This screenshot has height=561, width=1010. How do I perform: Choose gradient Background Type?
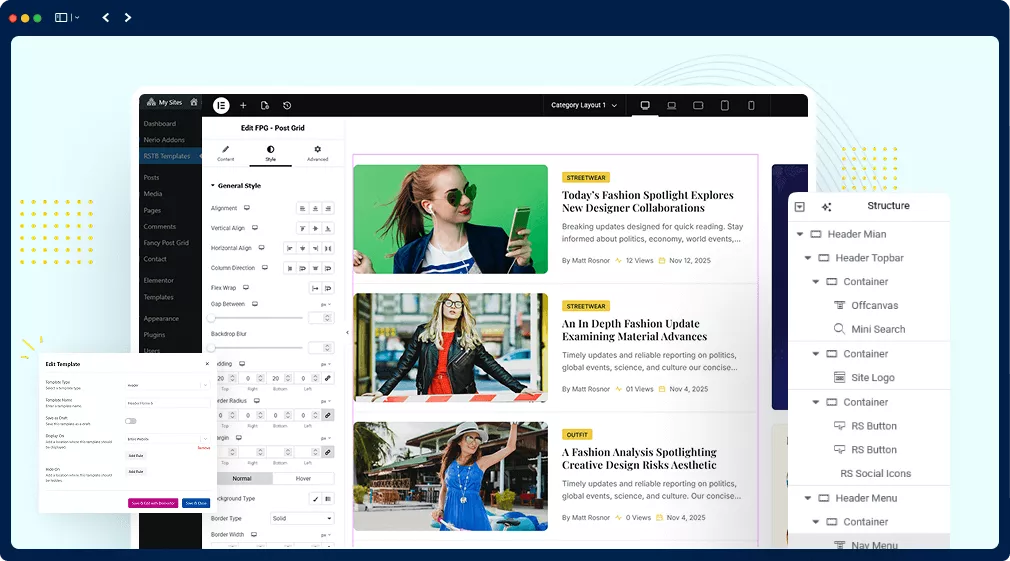click(328, 499)
